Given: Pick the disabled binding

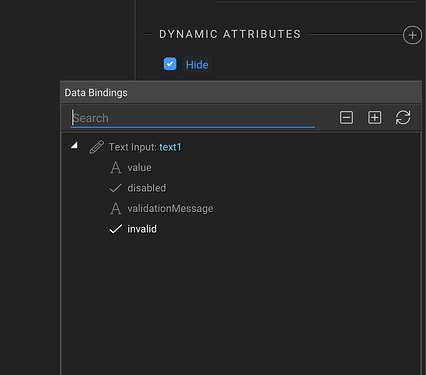Looking at the screenshot, I should (147, 188).
